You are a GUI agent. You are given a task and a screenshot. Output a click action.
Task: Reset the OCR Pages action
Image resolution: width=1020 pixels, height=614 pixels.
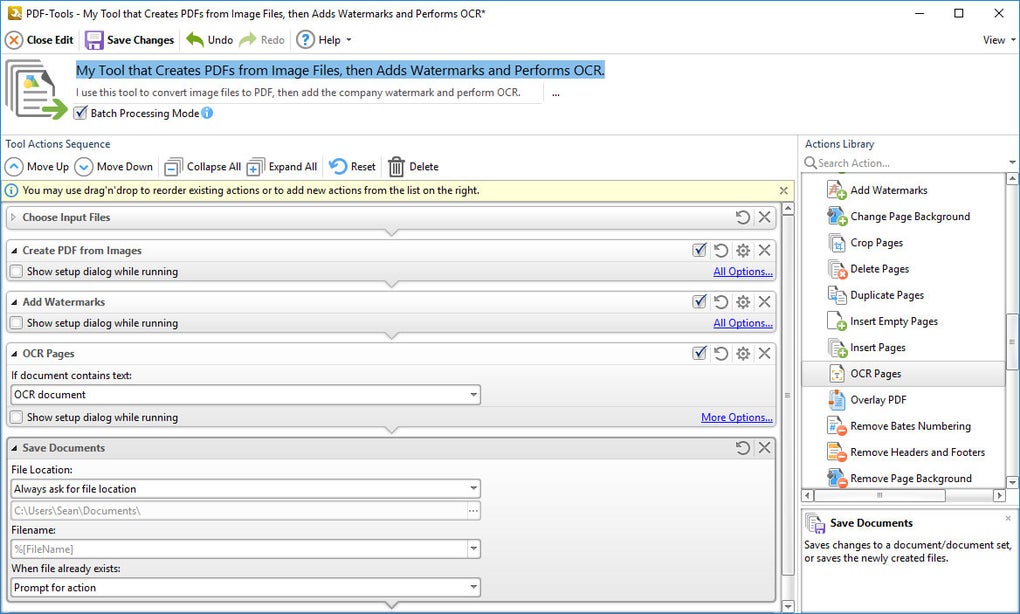721,353
